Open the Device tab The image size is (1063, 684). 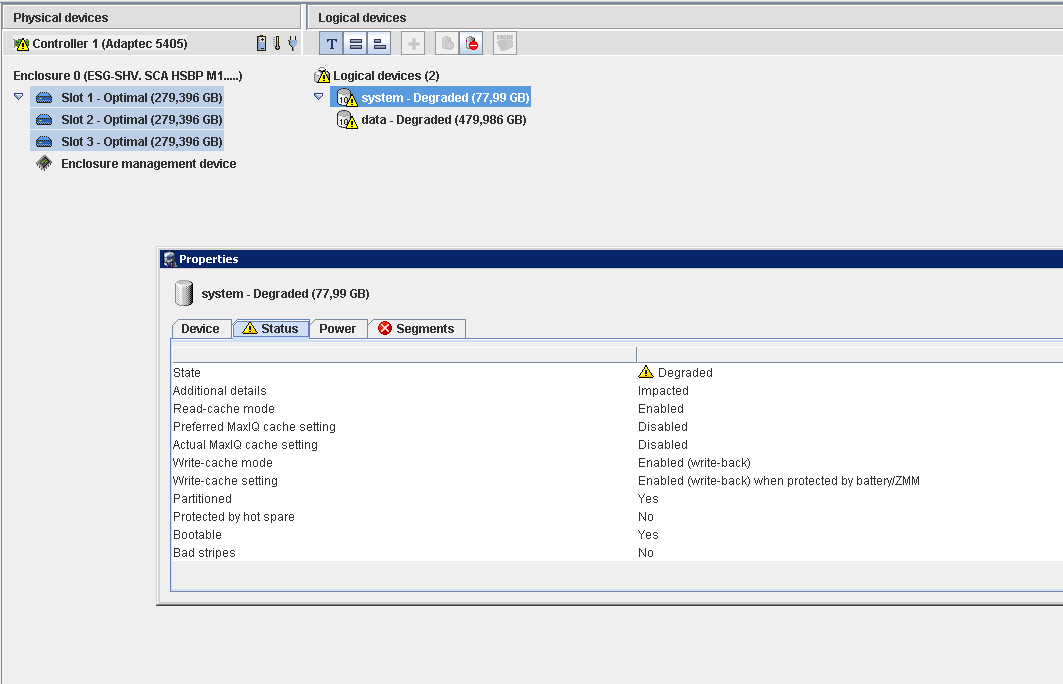201,329
